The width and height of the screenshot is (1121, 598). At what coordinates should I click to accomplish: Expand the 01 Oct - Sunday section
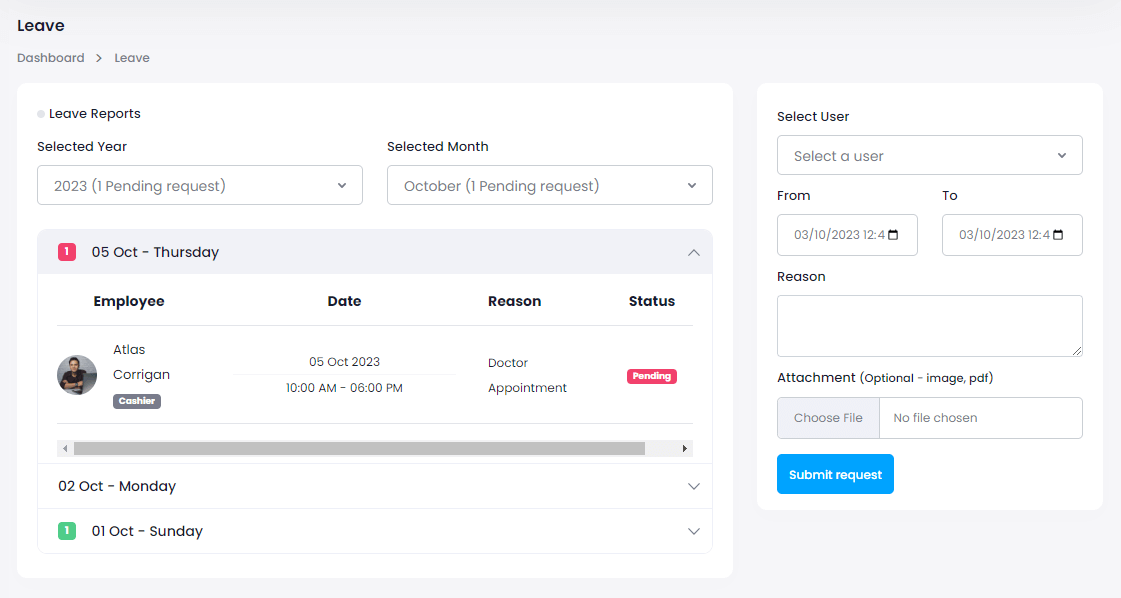693,531
